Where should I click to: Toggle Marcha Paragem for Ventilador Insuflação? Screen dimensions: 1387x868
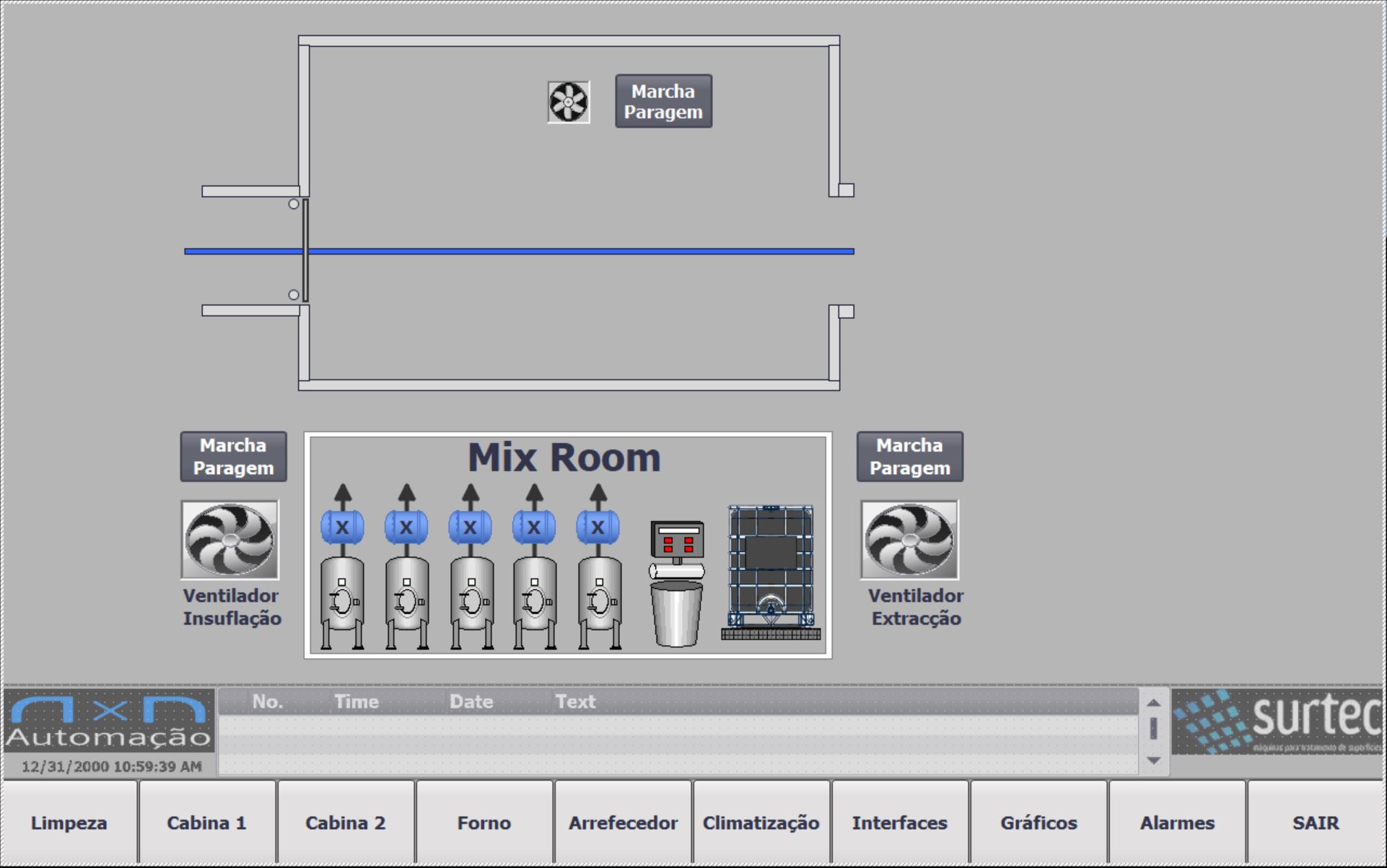233,457
